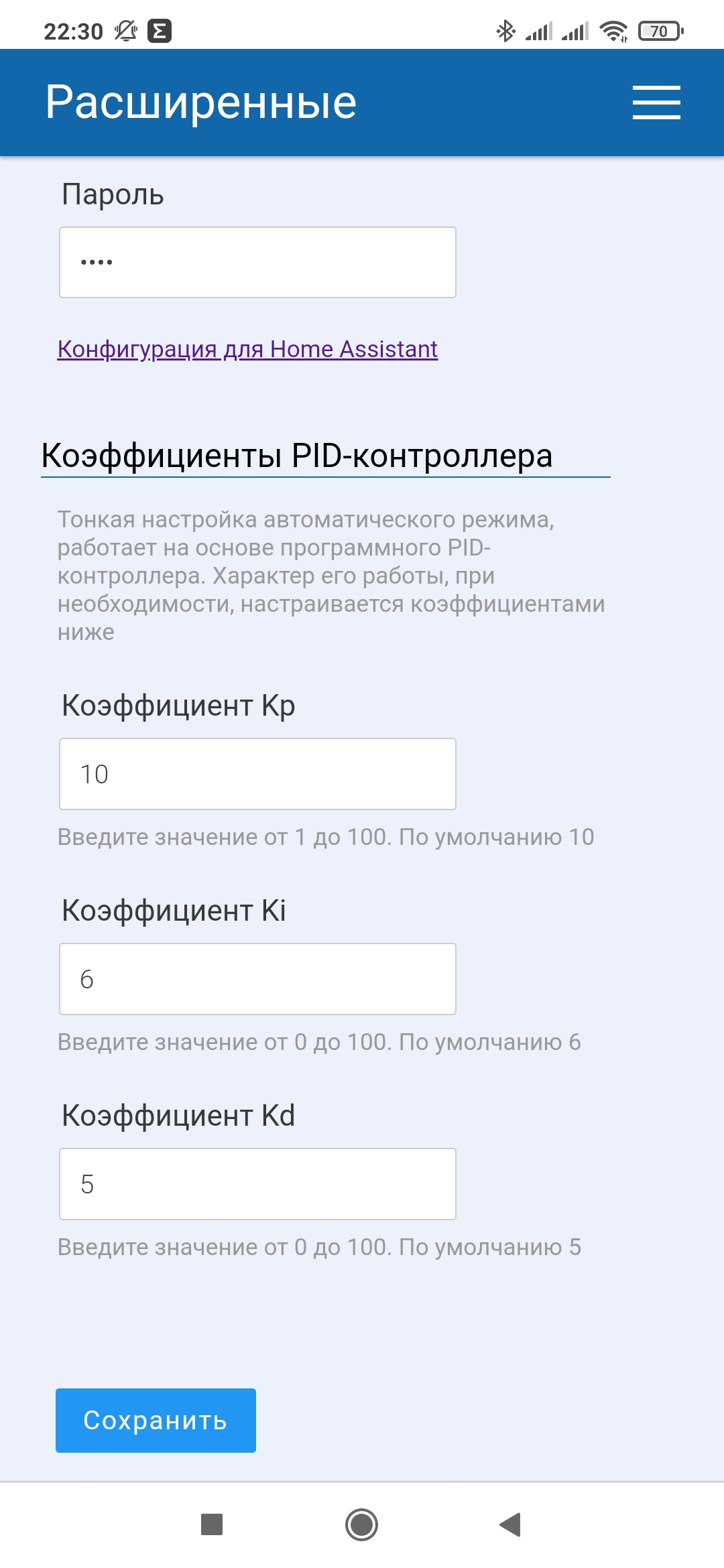Image resolution: width=724 pixels, height=1568 pixels.
Task: Tap the Bluetooth status icon
Action: [x=505, y=31]
